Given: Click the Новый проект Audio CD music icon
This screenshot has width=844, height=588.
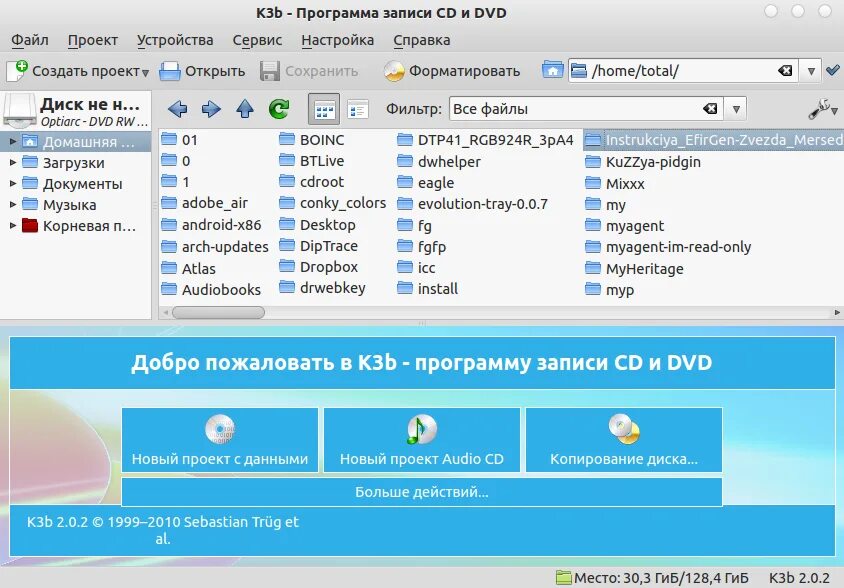Looking at the screenshot, I should [x=421, y=429].
